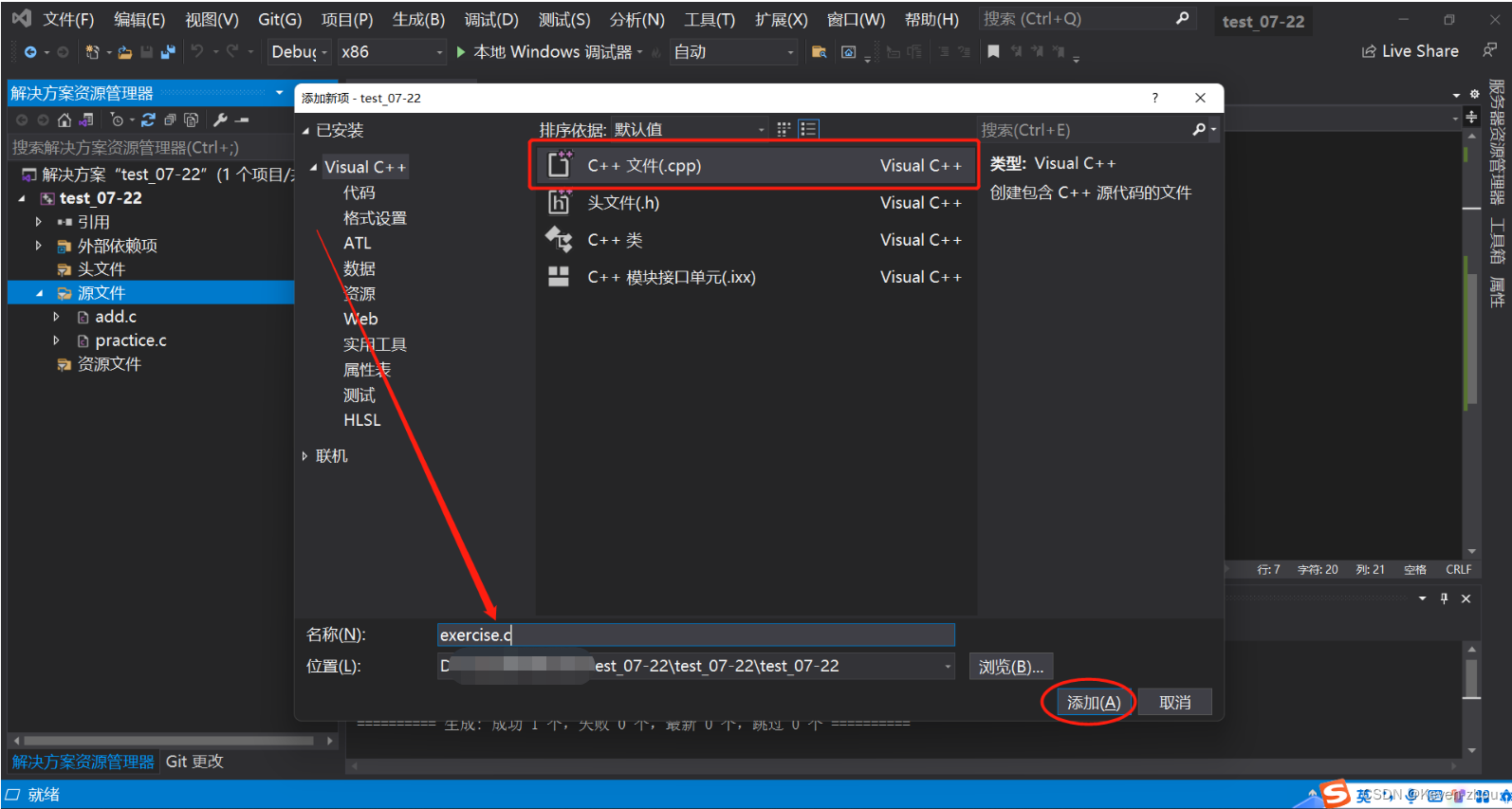Screen dimensions: 1512x809
Task: Switch to the Git 更改 tab
Action: pos(194,762)
